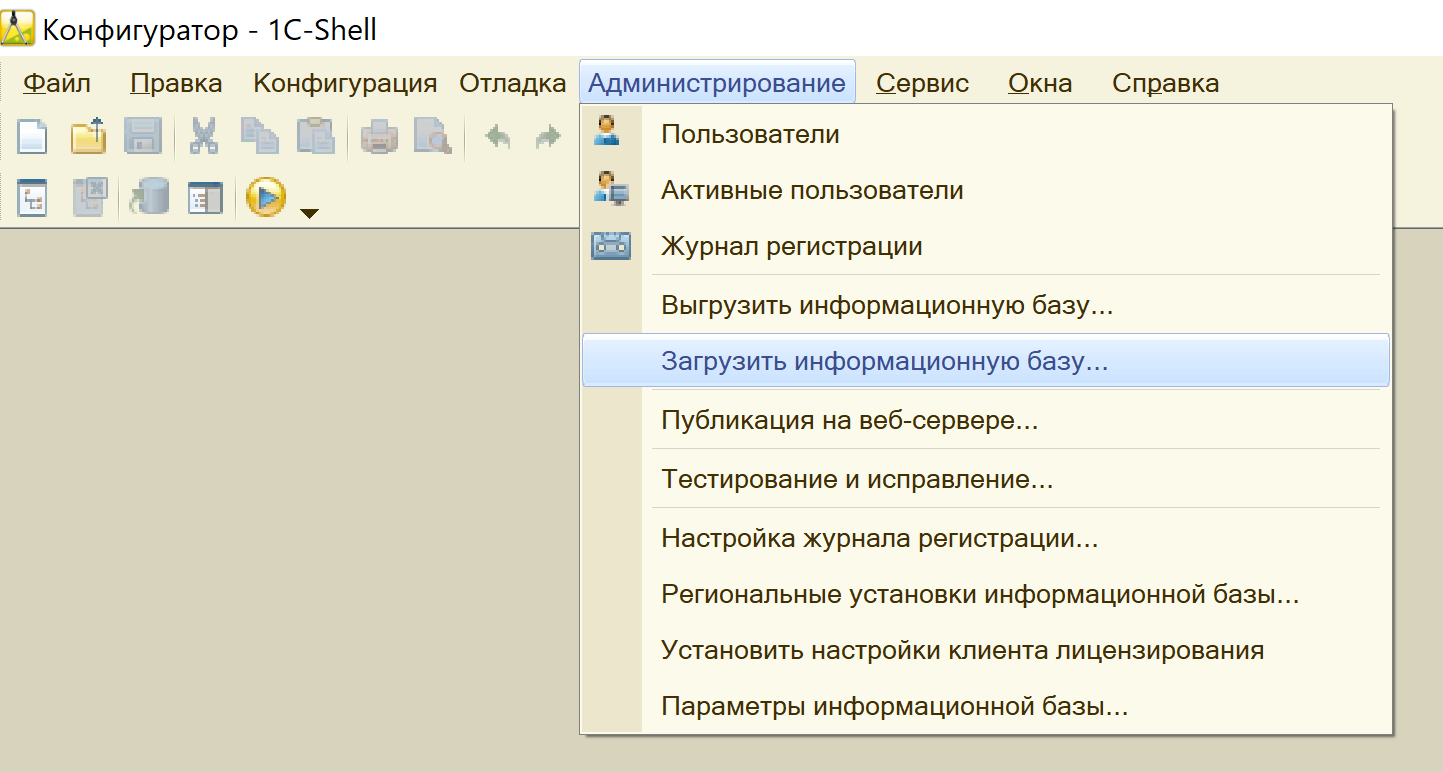Click the icon beside Активные пользователи
Image resolution: width=1443 pixels, height=772 pixels.
(610, 189)
